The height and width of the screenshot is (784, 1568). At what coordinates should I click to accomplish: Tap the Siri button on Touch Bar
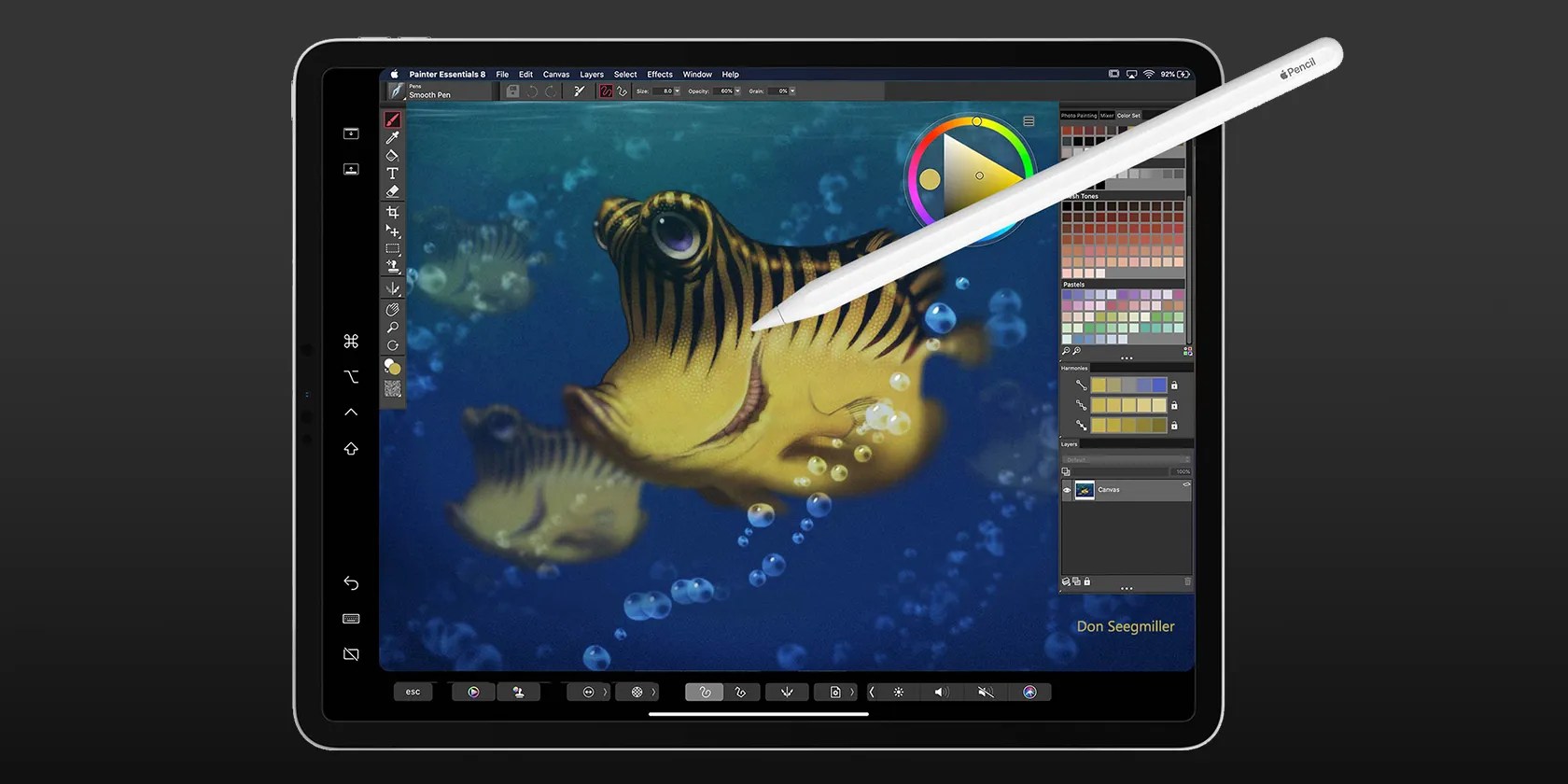tap(1029, 693)
